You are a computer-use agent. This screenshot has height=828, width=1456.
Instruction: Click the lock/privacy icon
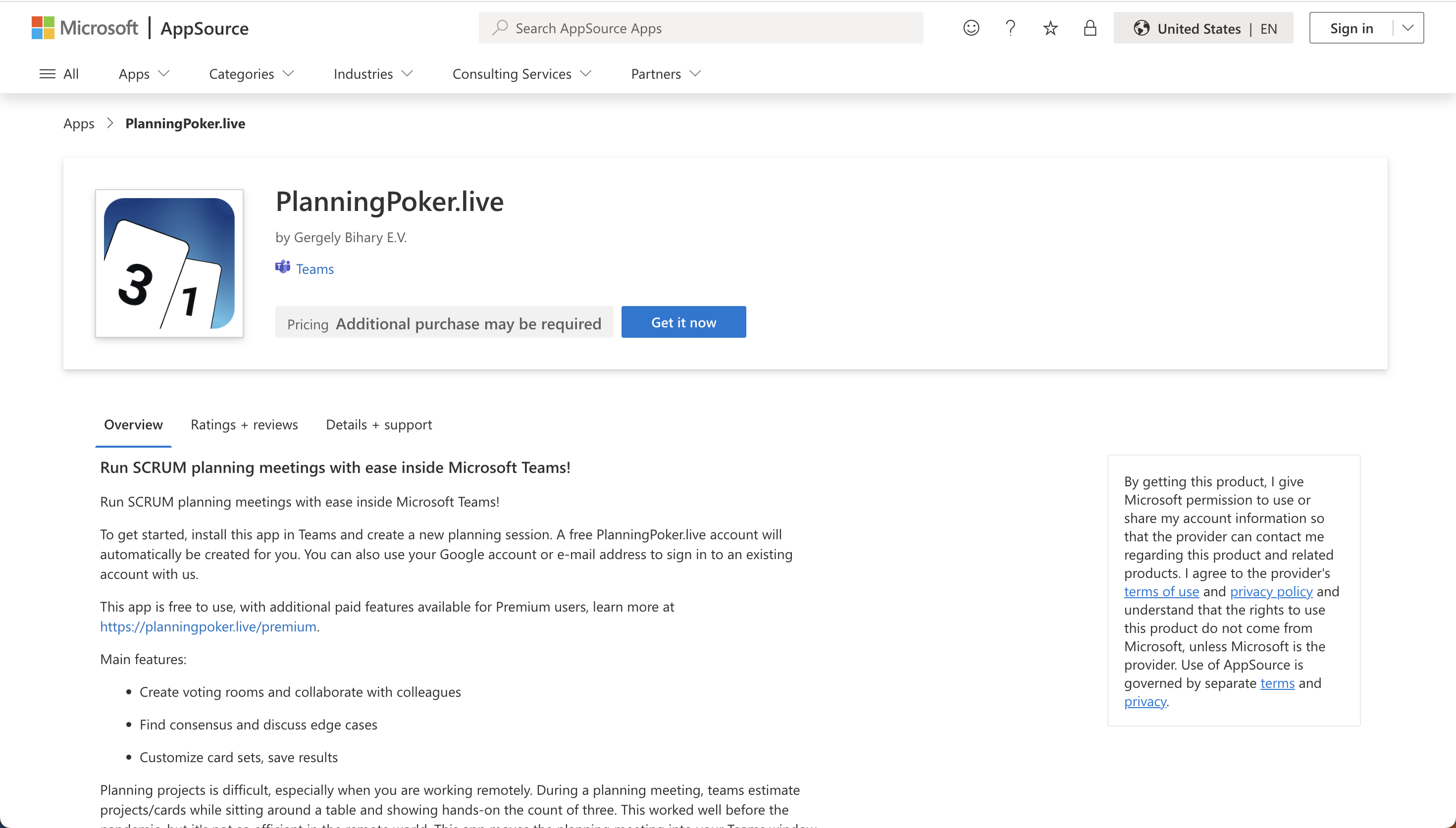click(1089, 28)
